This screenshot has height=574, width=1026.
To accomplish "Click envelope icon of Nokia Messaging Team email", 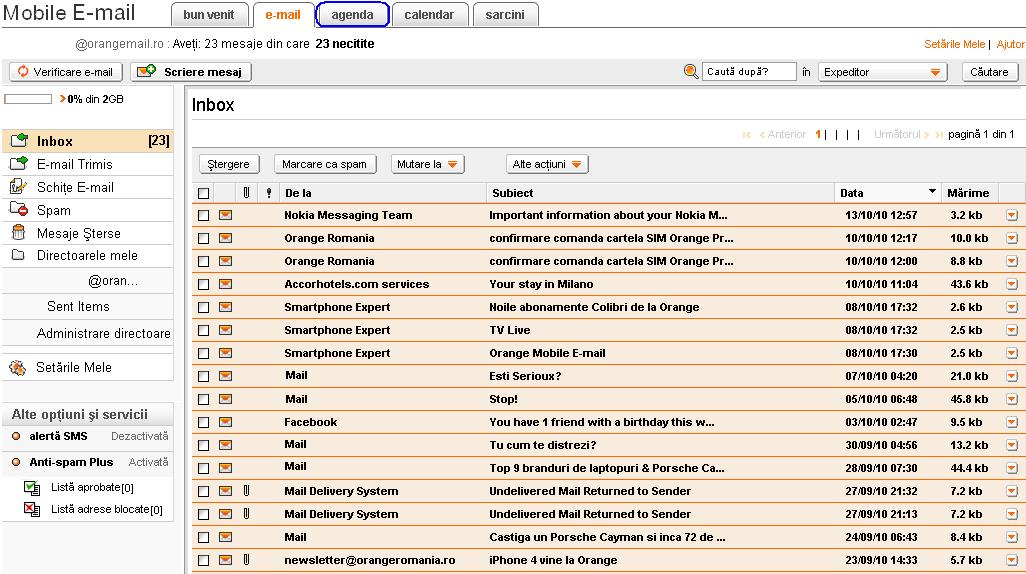I will coord(225,215).
